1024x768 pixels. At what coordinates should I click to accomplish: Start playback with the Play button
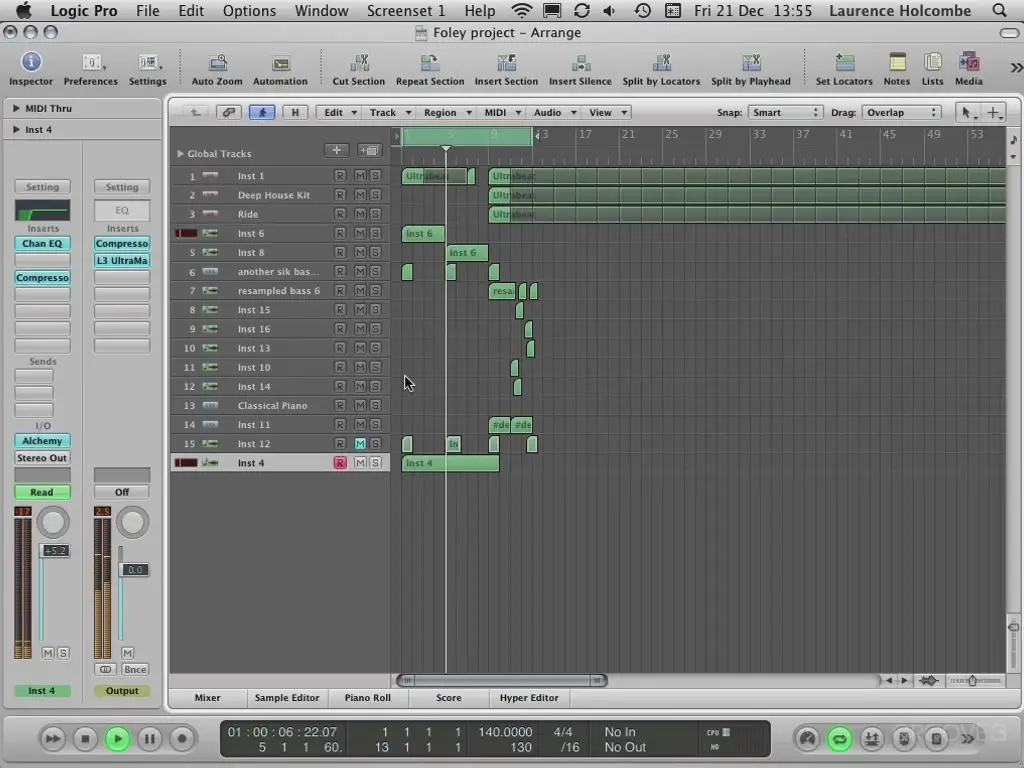(118, 739)
